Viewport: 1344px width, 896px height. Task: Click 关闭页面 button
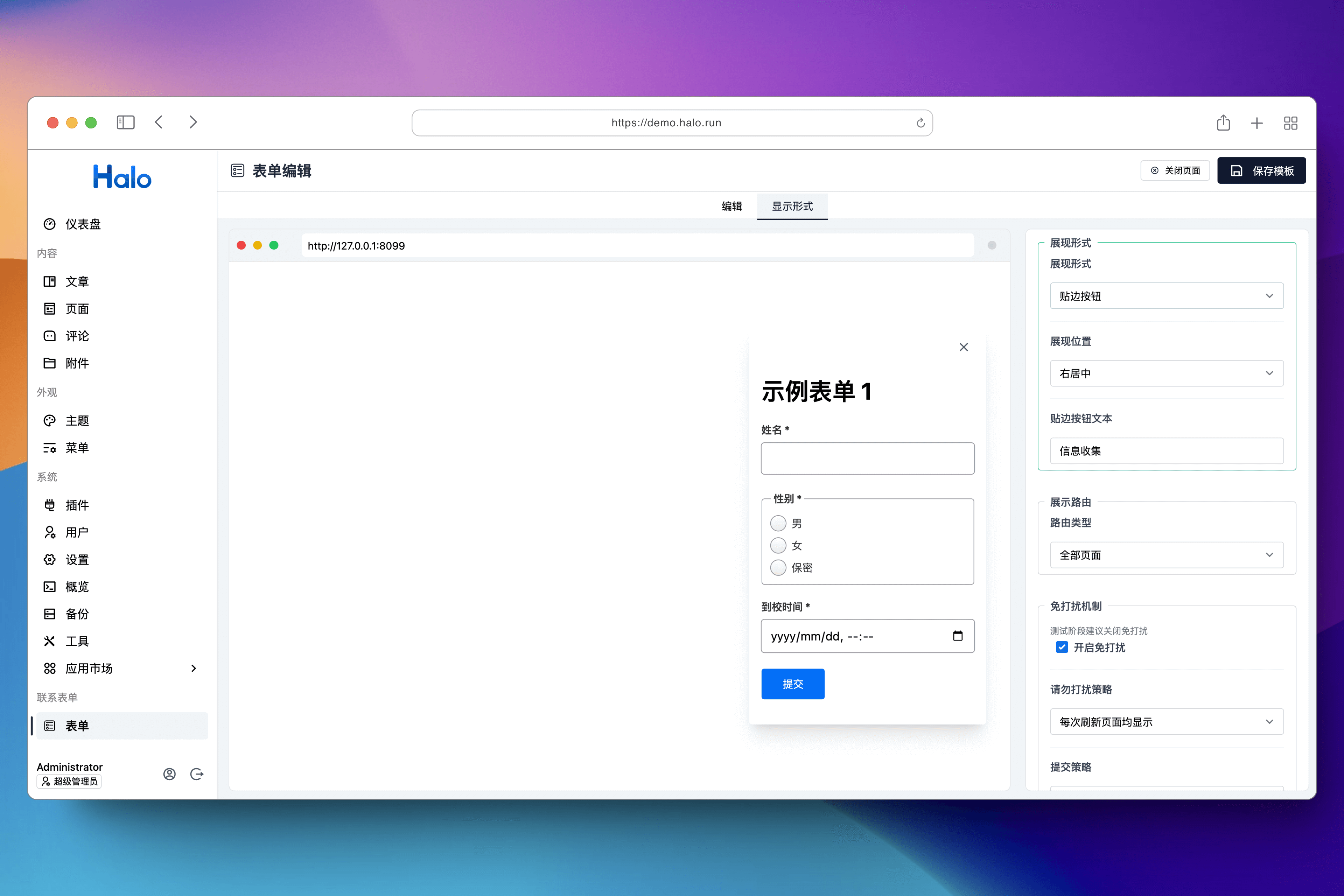[1175, 170]
